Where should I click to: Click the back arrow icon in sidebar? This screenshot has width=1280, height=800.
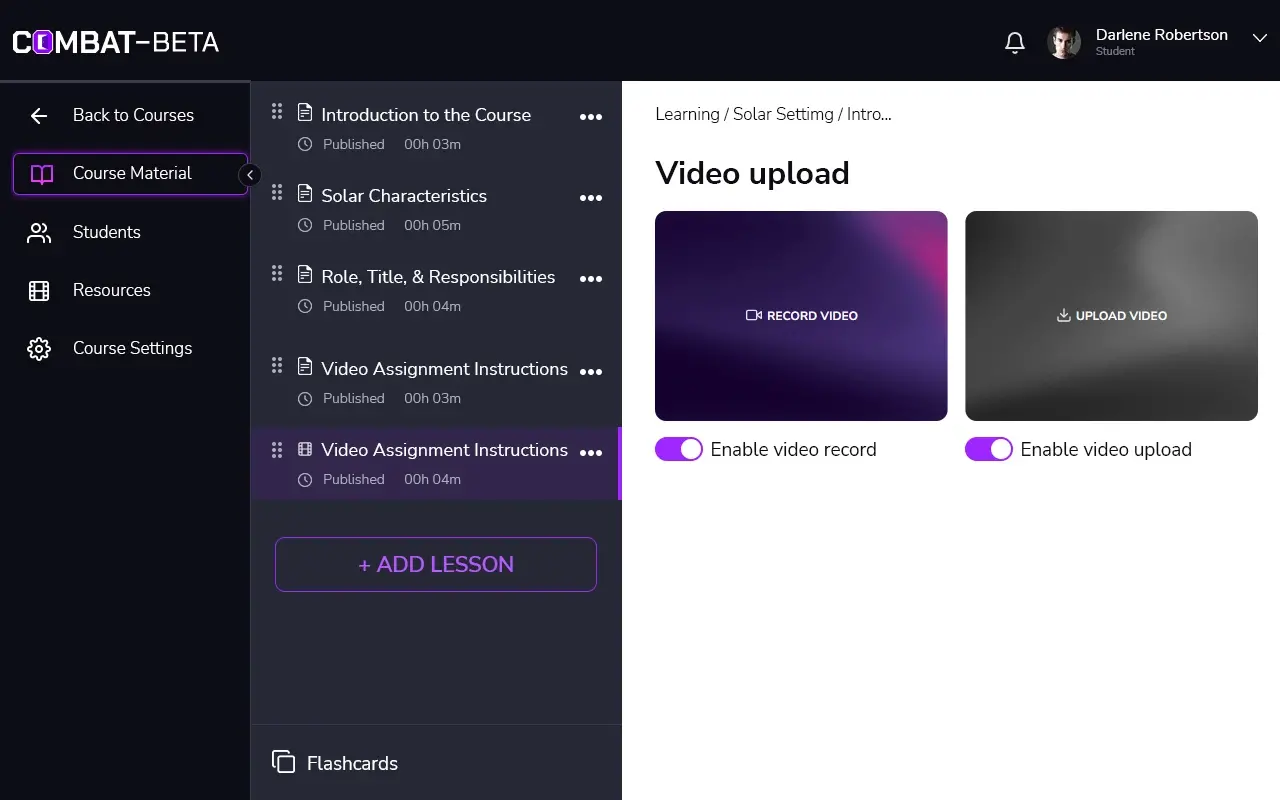coord(39,116)
